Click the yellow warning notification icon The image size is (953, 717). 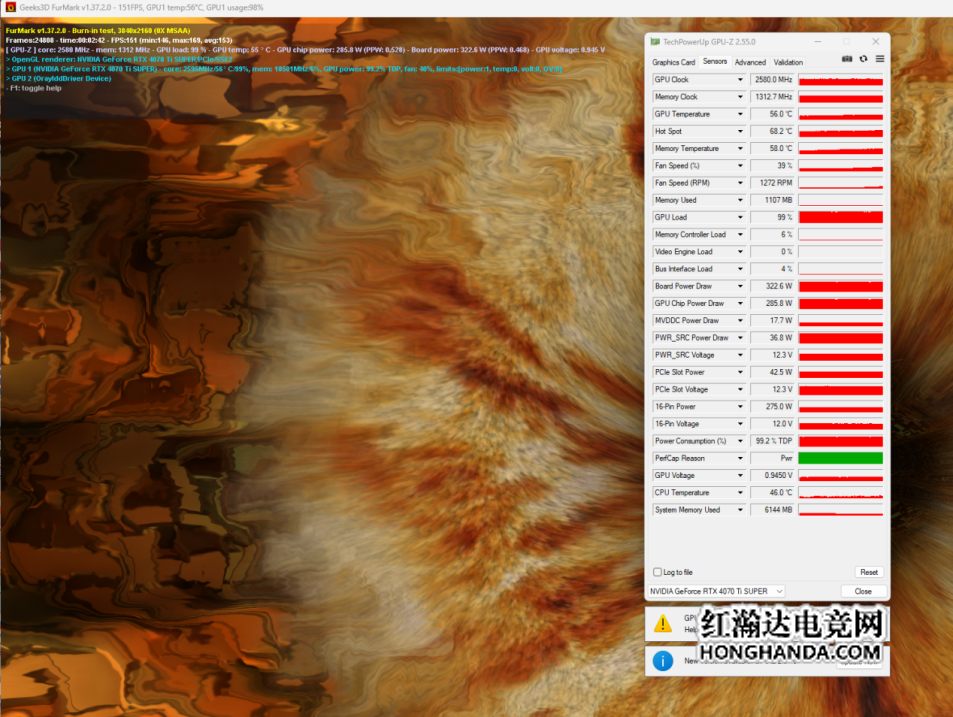pos(662,623)
